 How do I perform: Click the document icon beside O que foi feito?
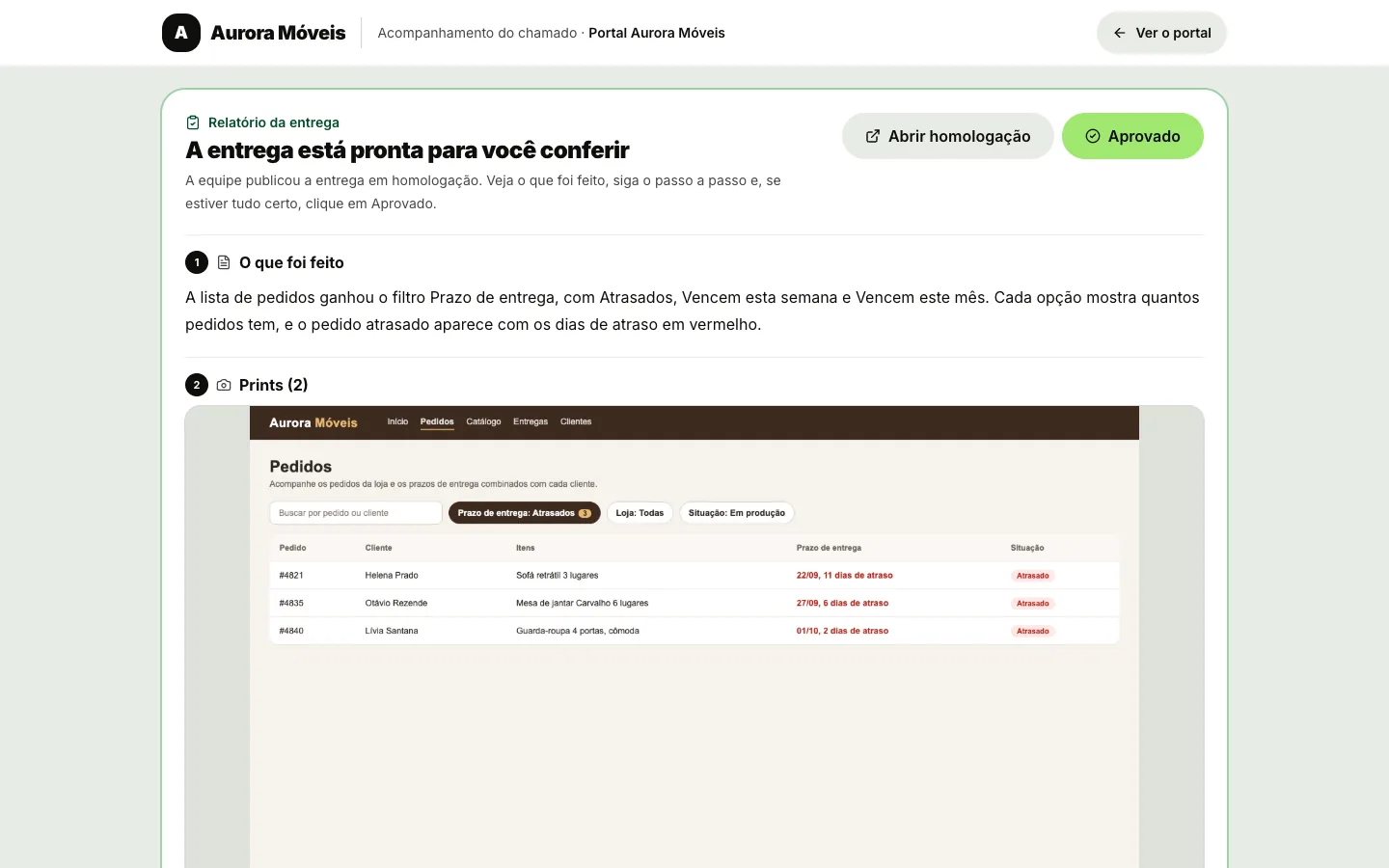point(224,262)
